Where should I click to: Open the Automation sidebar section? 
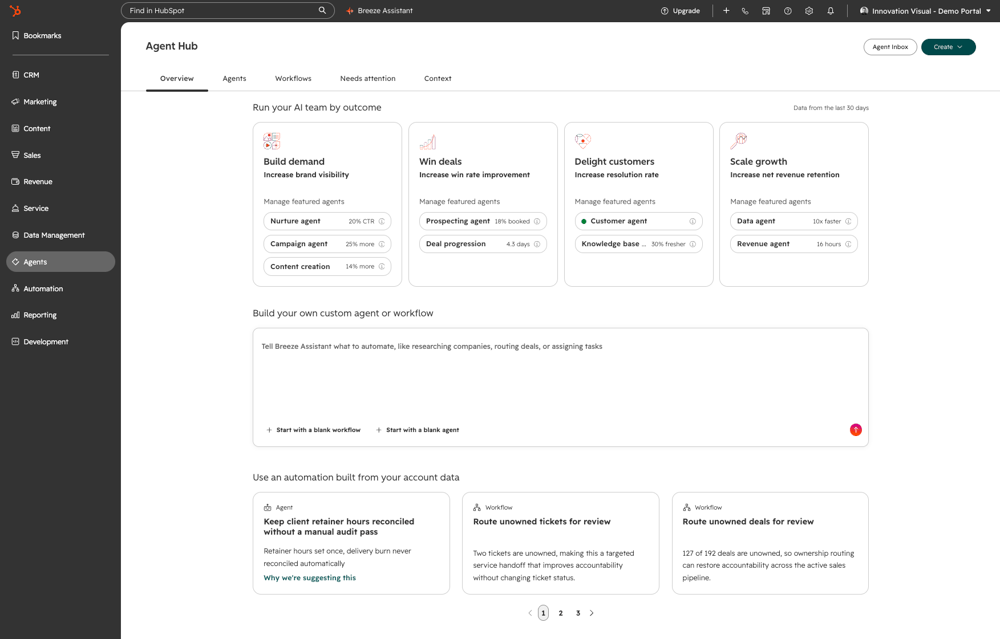pos(38,289)
